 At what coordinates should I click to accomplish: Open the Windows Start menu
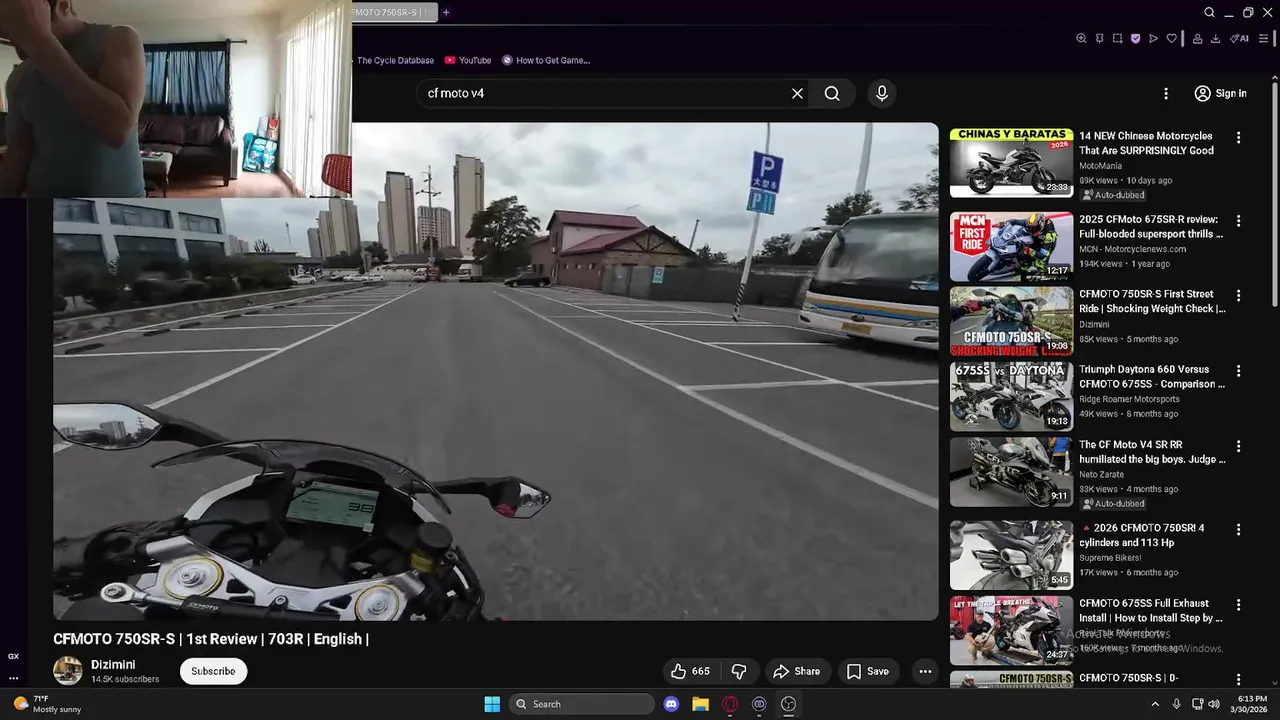(492, 704)
